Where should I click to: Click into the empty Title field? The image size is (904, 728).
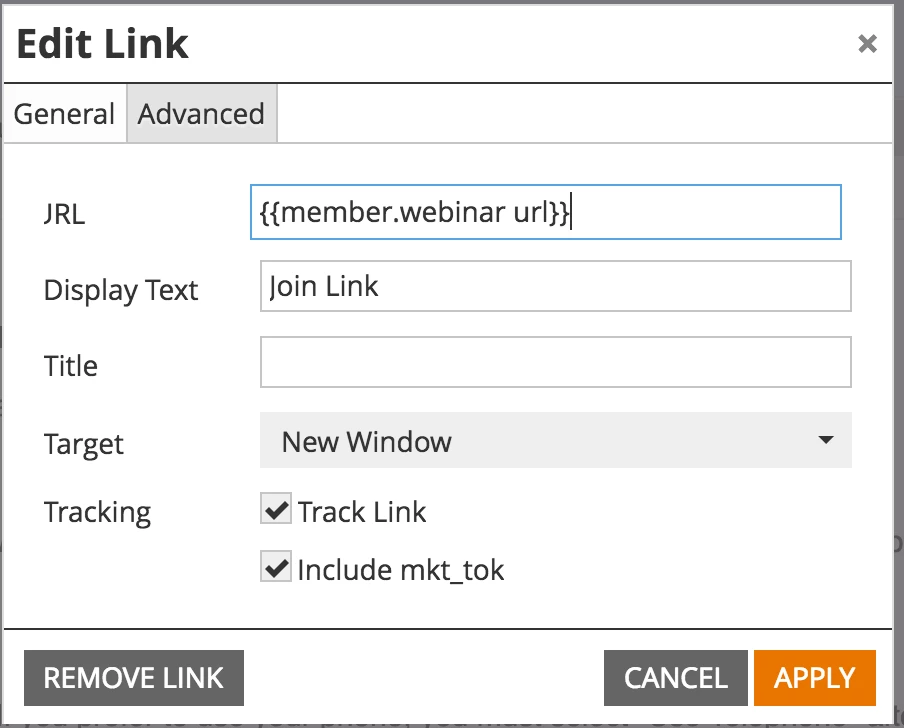555,362
